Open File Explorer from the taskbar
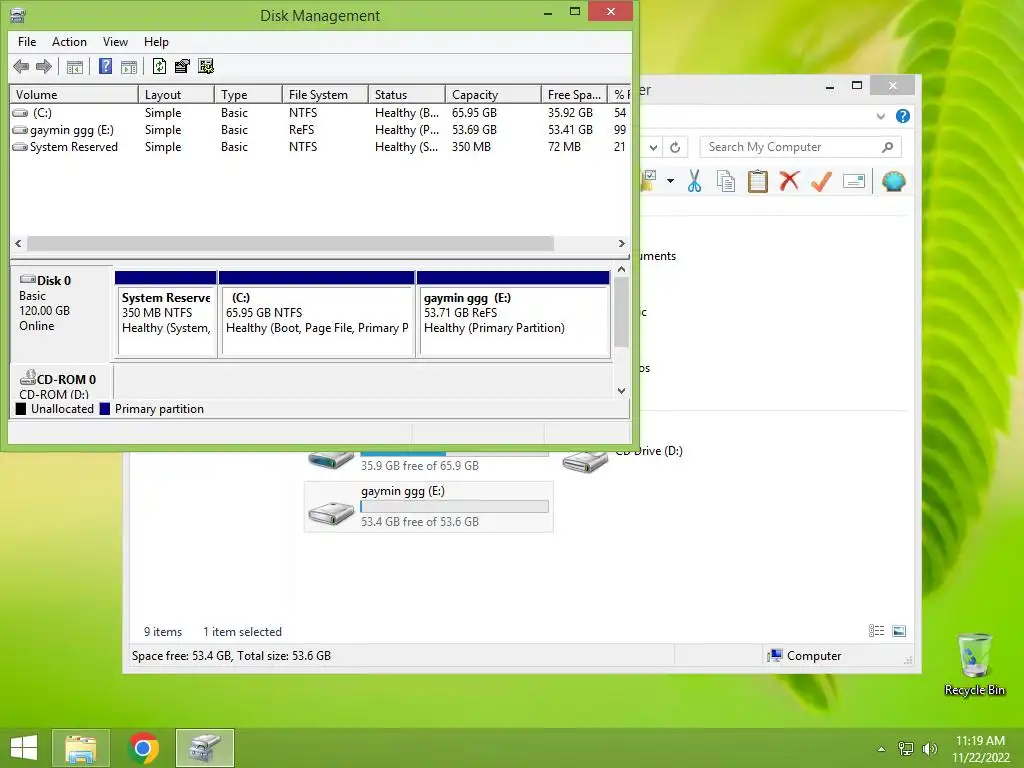The height and width of the screenshot is (768, 1024). point(80,748)
